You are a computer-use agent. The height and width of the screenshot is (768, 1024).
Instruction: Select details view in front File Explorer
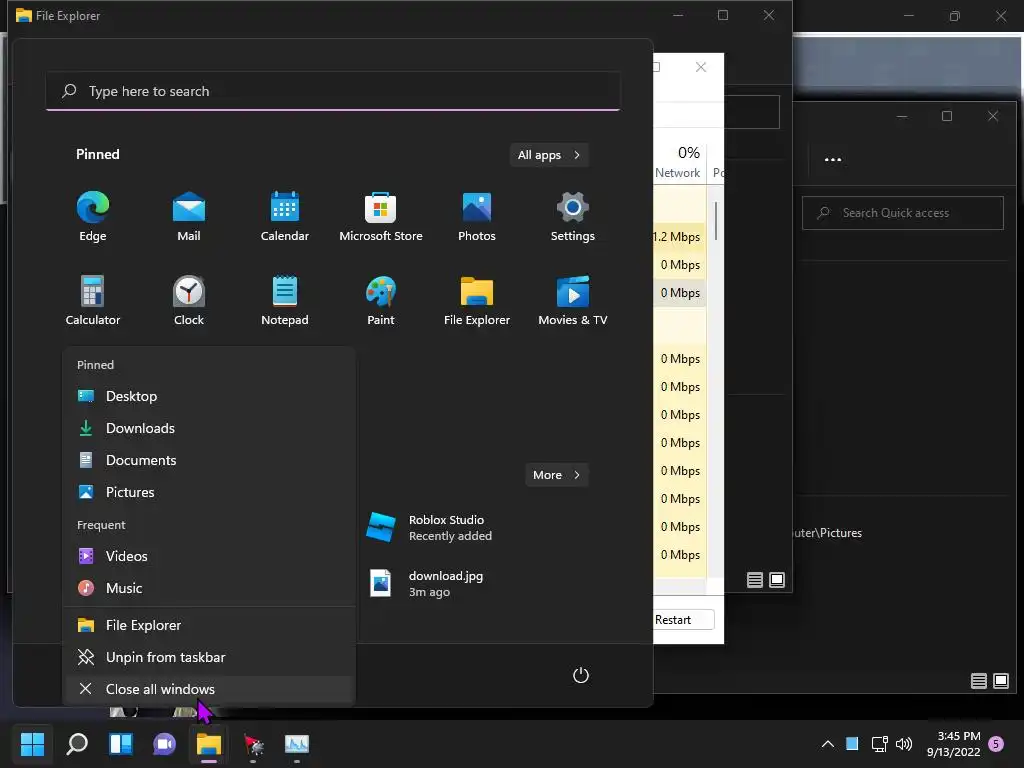pos(755,580)
